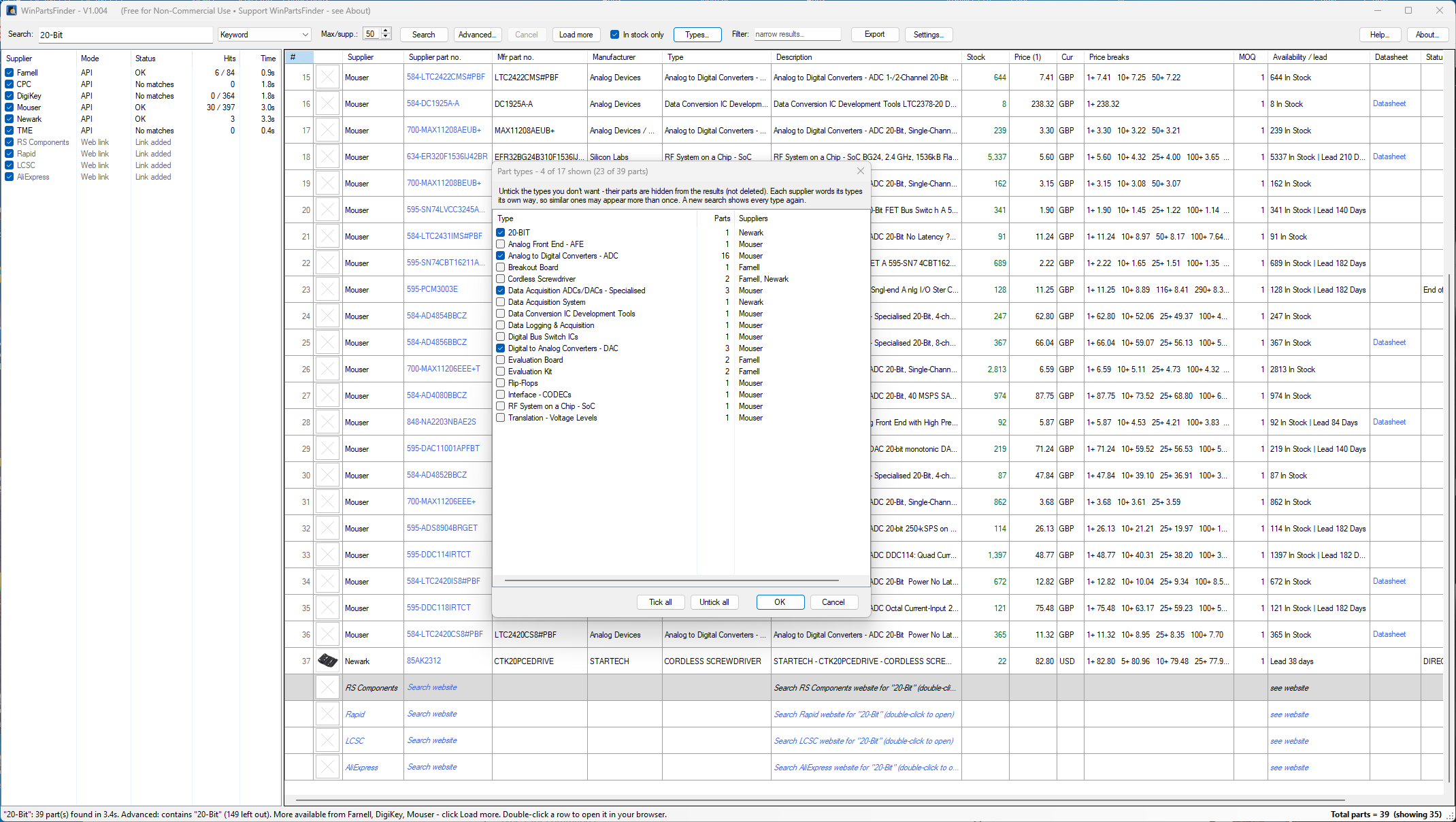The height and width of the screenshot is (822, 1456).
Task: Untick the 20-BIT type checkbox
Action: point(501,233)
